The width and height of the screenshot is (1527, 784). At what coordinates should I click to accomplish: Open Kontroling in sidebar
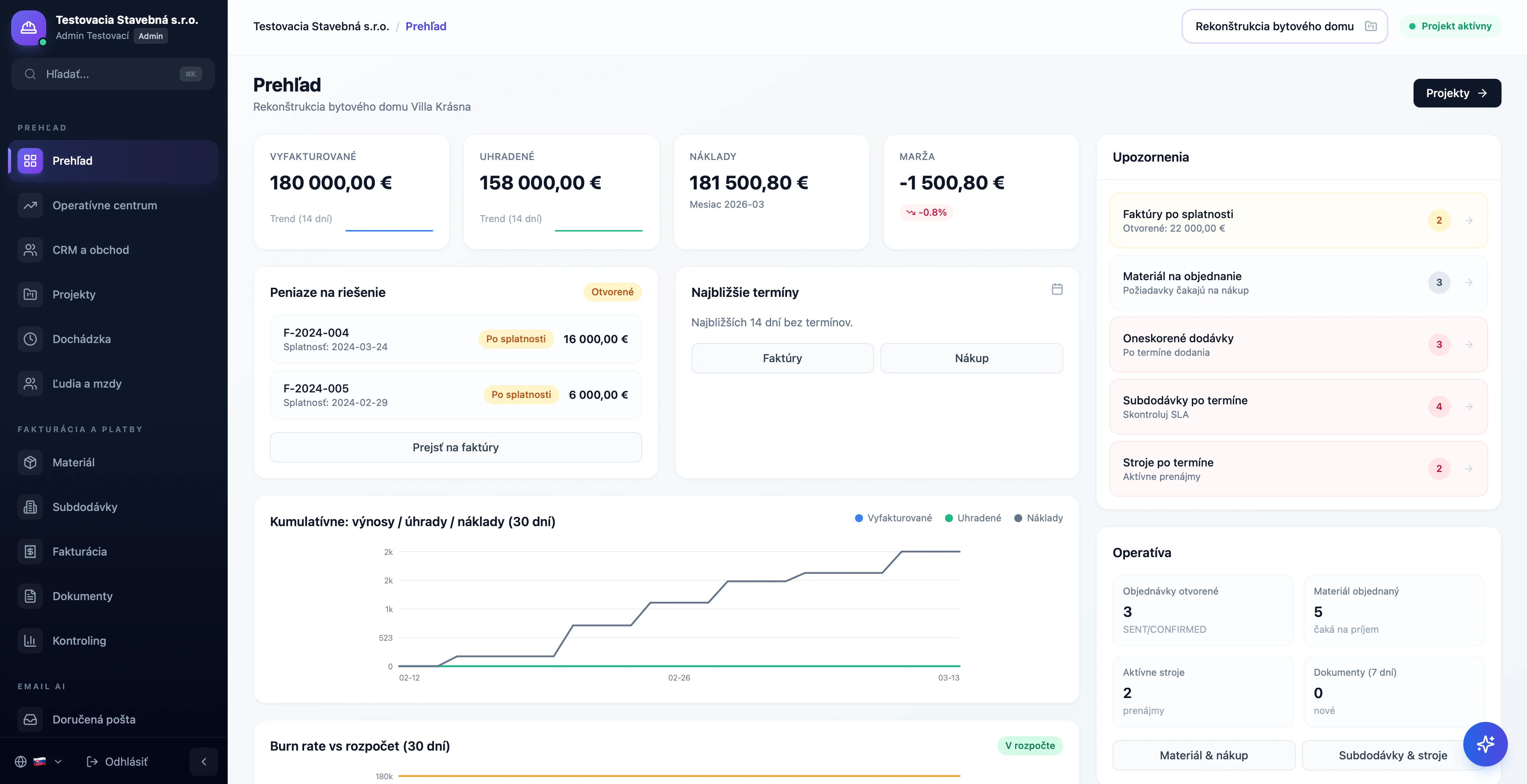pos(113,641)
